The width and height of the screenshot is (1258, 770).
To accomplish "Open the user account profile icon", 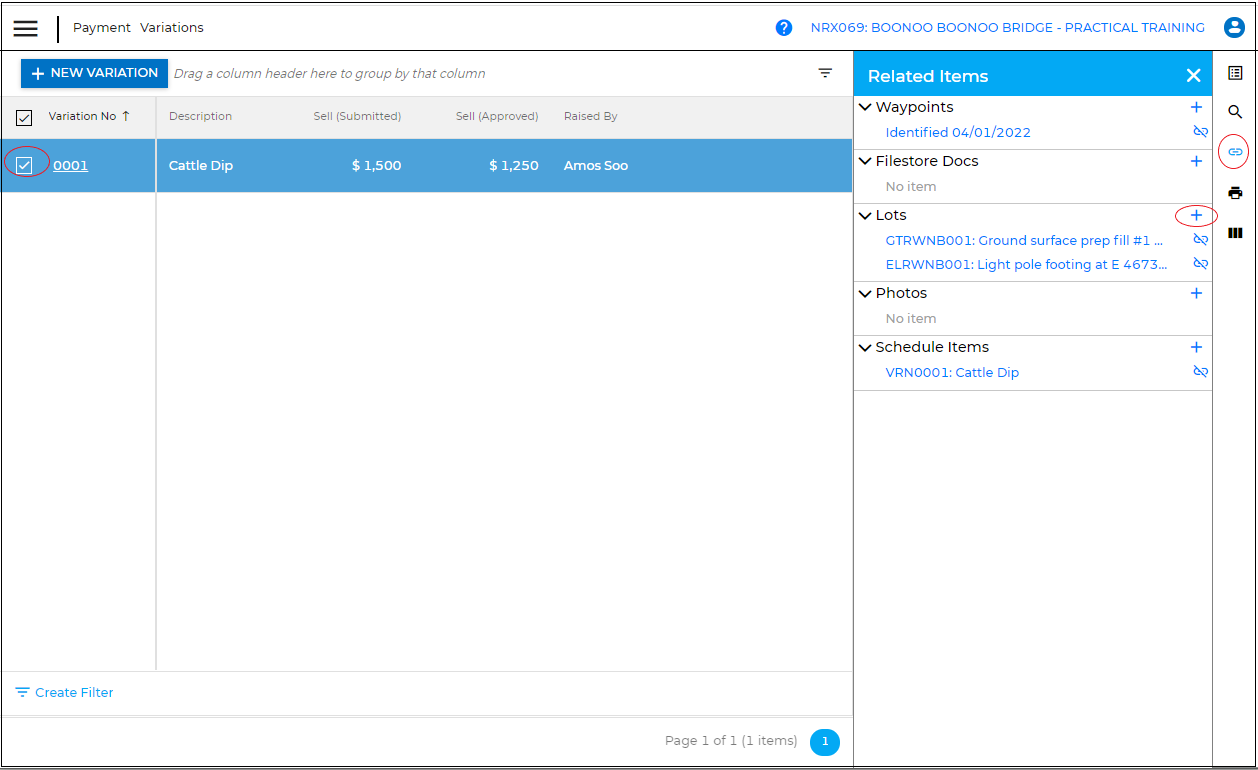I will tap(1234, 28).
